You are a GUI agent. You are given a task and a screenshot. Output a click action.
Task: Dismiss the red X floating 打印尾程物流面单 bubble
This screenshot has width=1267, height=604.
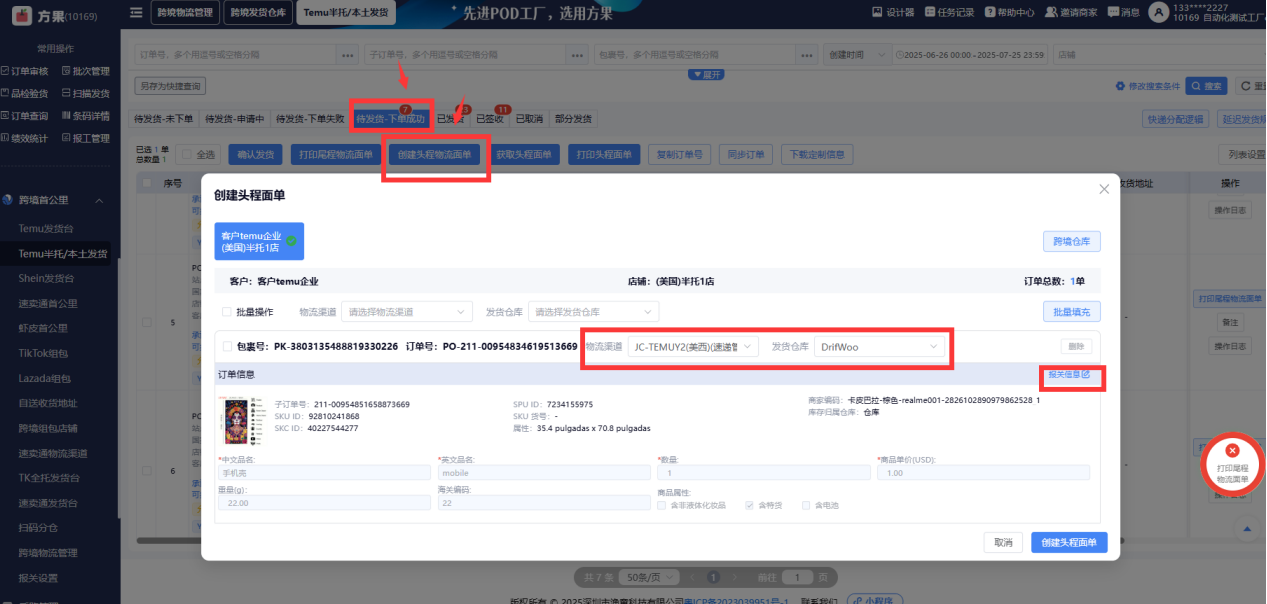pyautogui.click(x=1232, y=451)
